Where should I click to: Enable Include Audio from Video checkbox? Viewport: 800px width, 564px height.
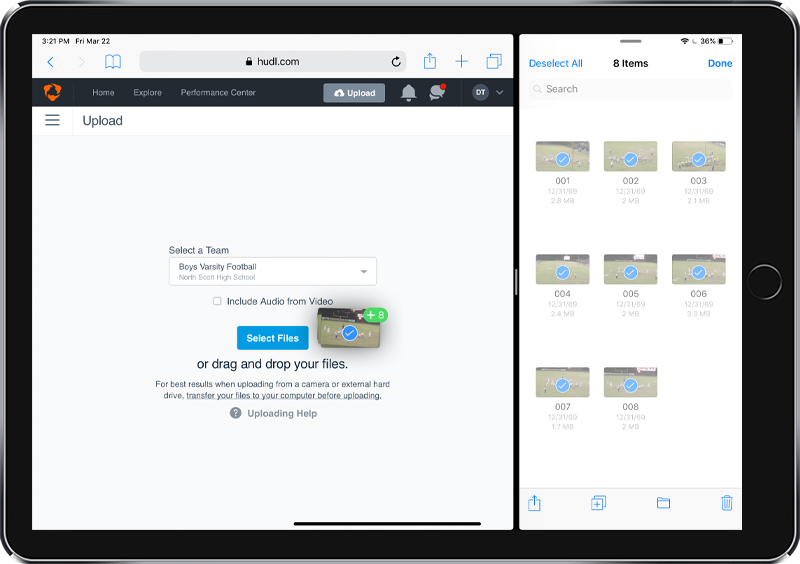(217, 301)
